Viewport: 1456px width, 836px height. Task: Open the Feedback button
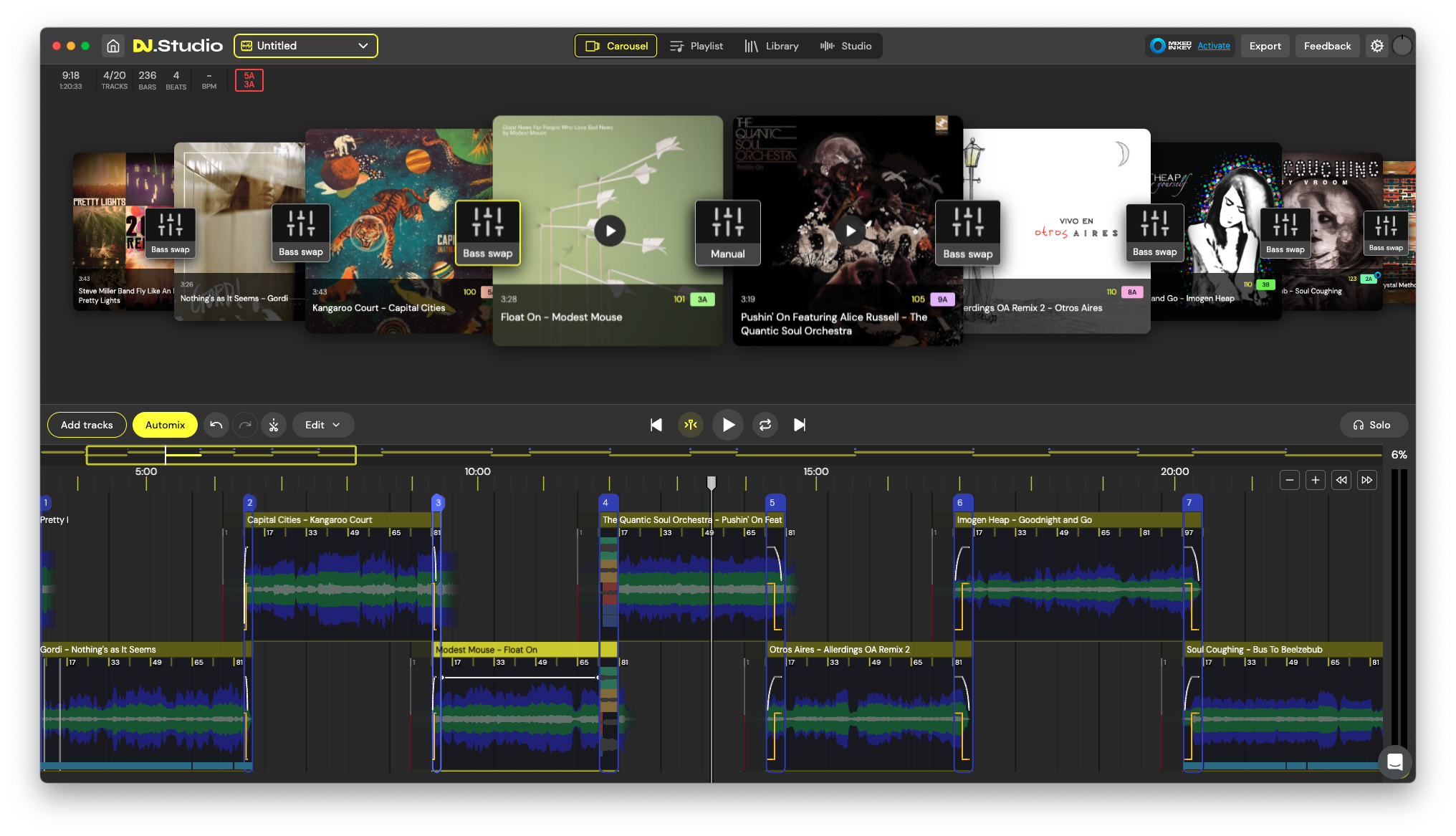[x=1327, y=46]
